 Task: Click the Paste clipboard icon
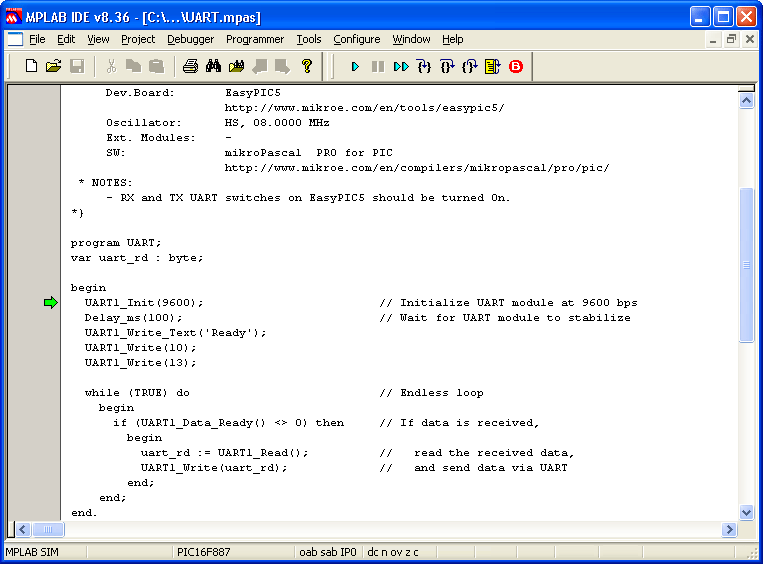(156, 66)
